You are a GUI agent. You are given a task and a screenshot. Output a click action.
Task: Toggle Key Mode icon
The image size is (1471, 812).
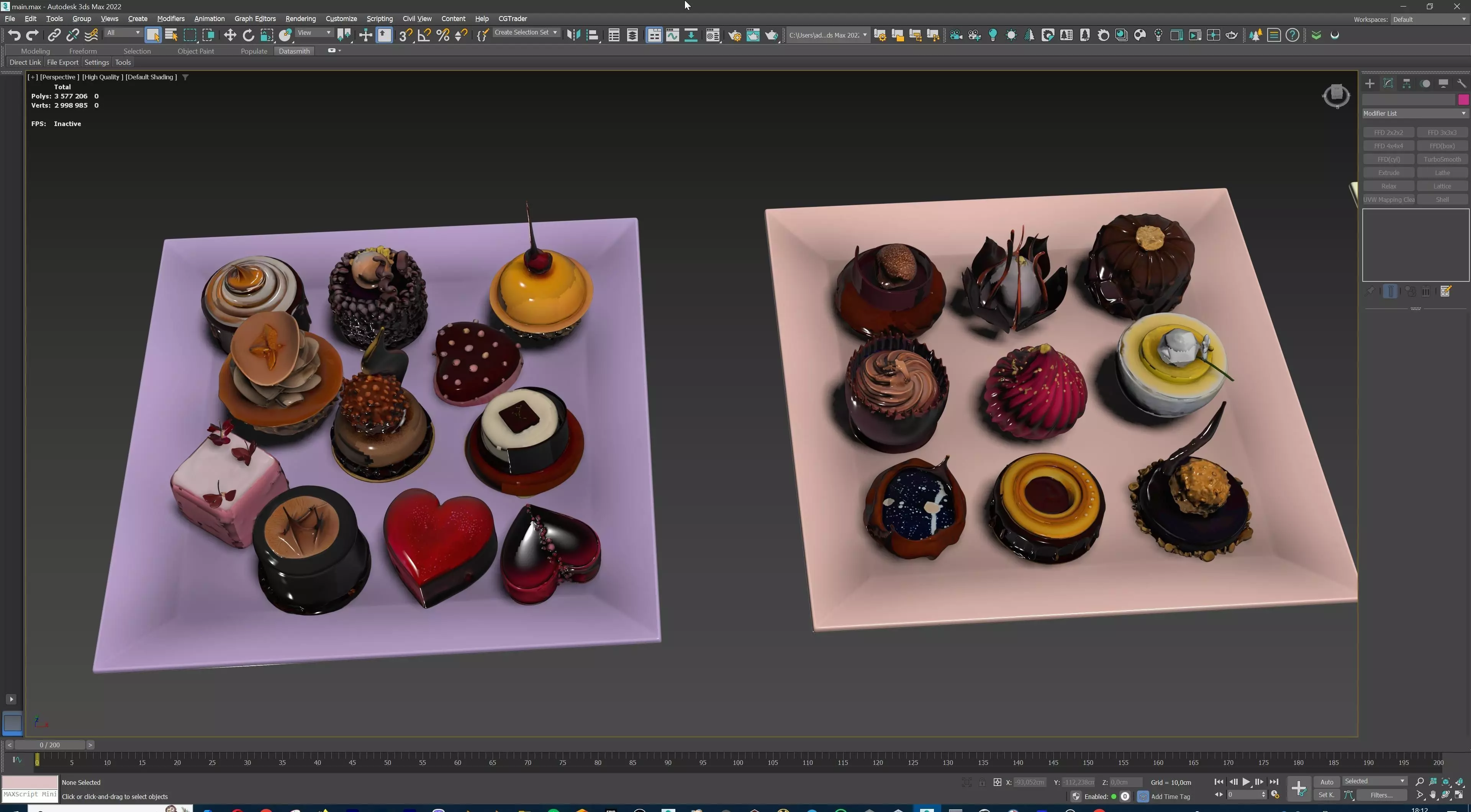click(x=1218, y=795)
